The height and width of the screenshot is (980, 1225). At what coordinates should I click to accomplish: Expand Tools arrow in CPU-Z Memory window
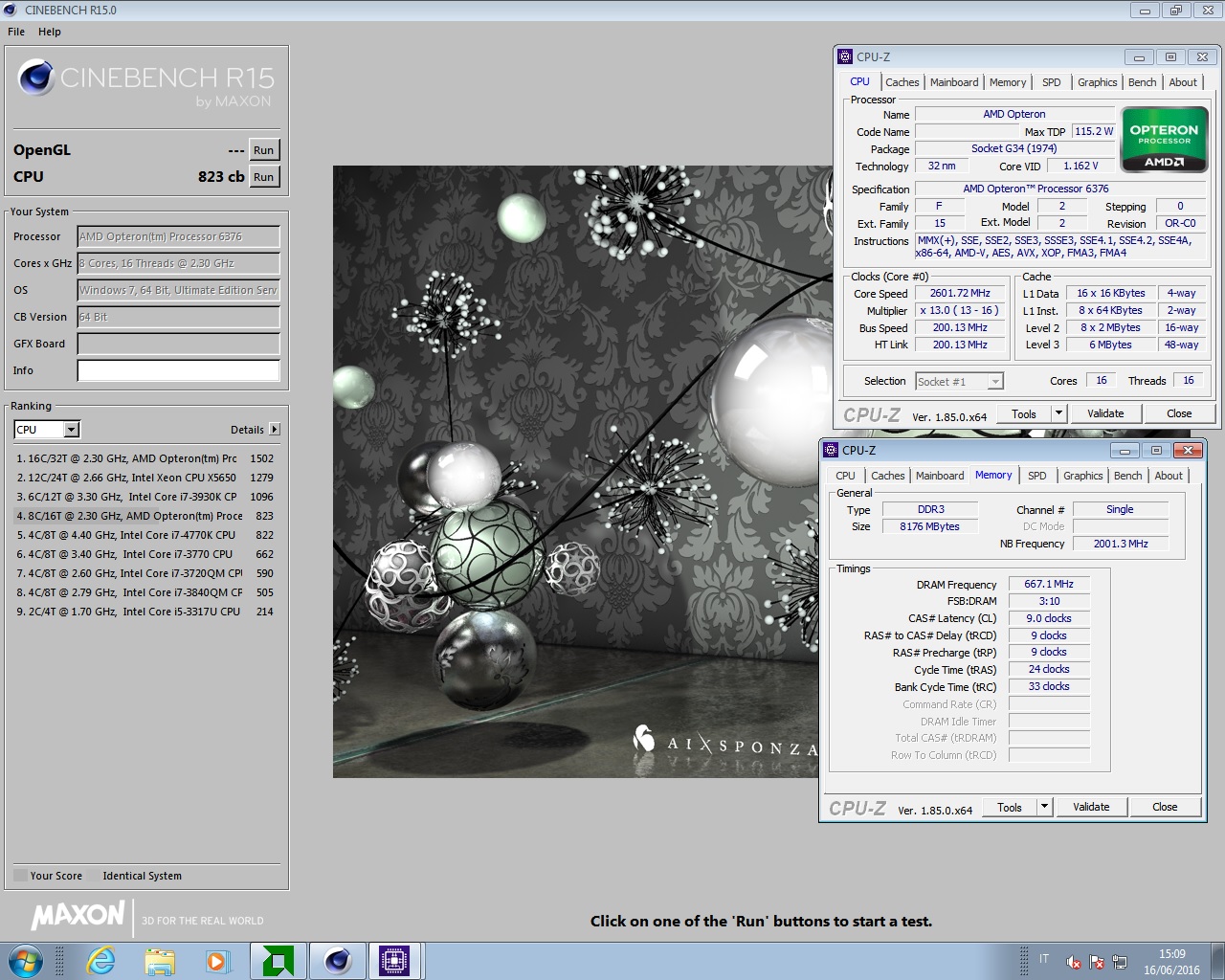1044,807
